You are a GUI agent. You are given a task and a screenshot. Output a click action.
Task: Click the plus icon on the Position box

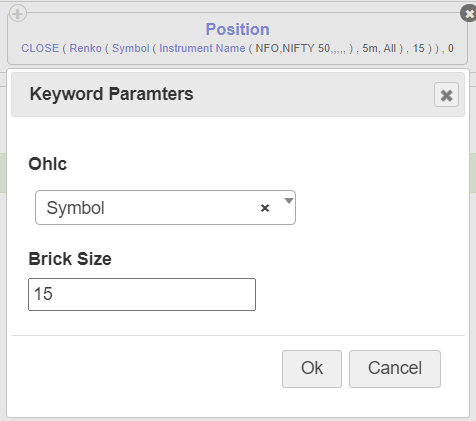(x=17, y=14)
